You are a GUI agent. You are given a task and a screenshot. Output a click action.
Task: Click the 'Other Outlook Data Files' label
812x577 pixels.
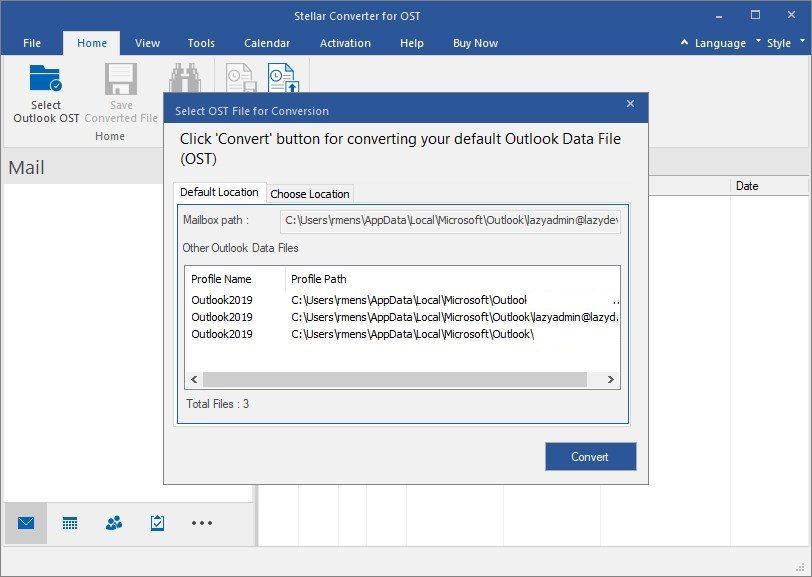click(240, 248)
